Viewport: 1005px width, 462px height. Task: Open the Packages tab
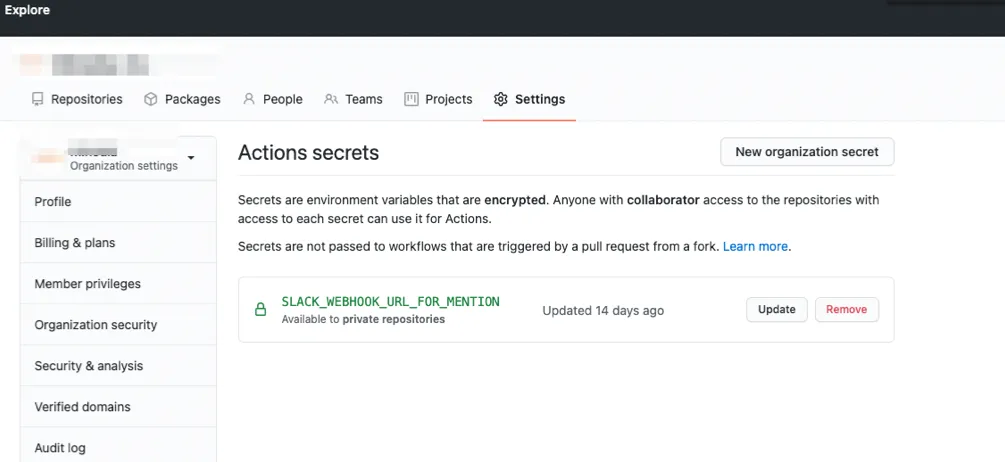coord(192,99)
